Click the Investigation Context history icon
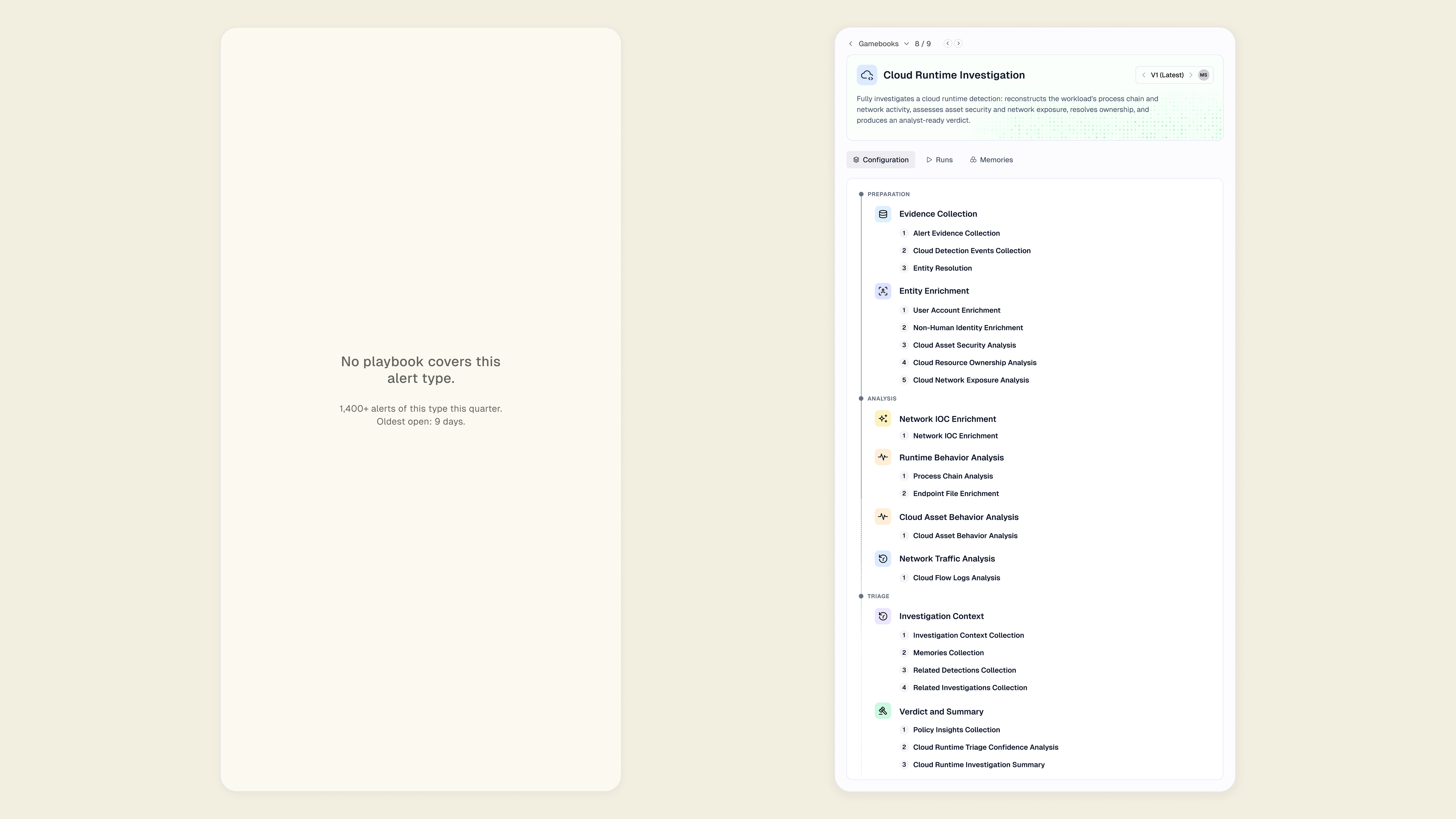Screen dimensions: 1456x819 pyautogui.click(x=883, y=616)
